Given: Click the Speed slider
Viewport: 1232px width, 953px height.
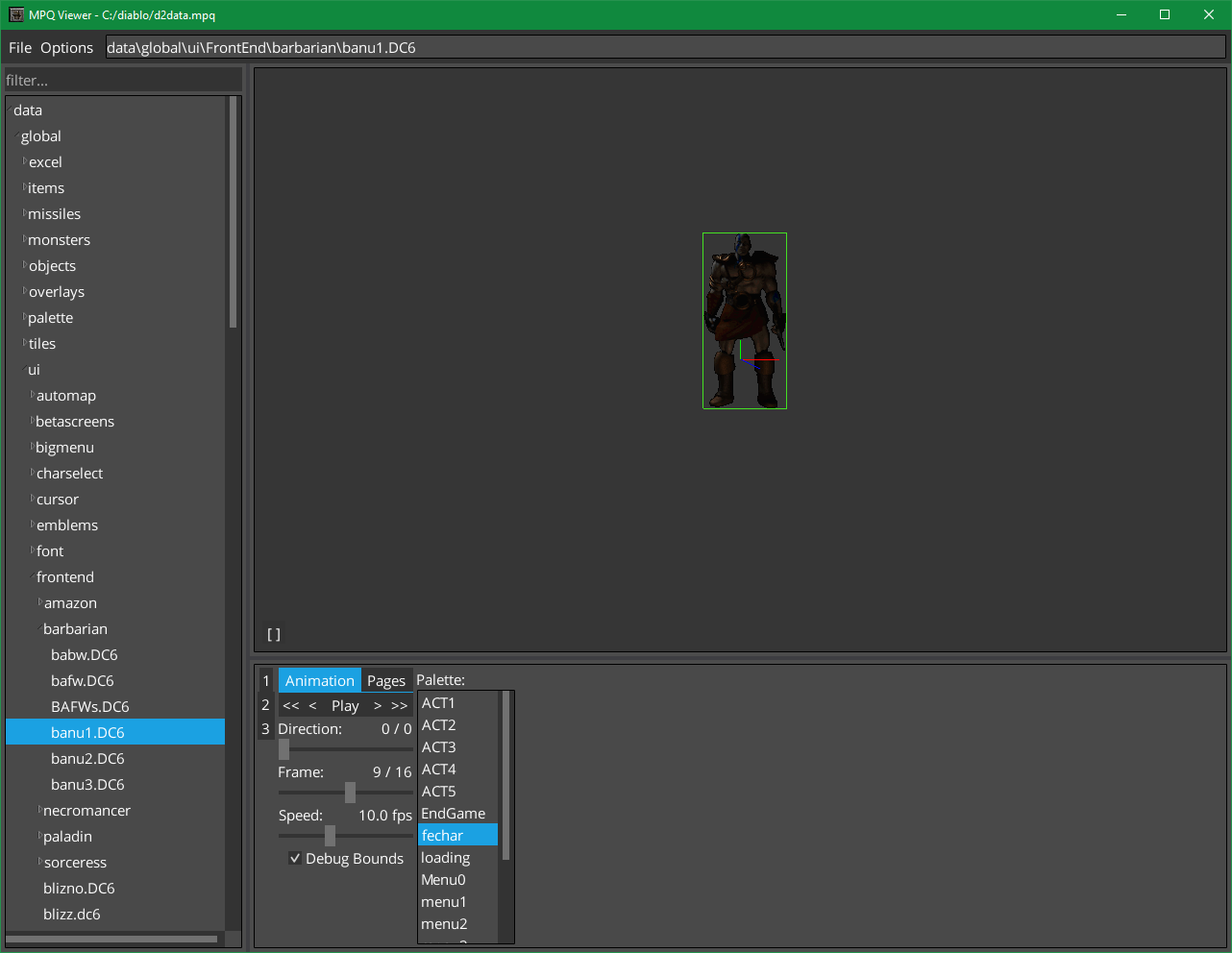Looking at the screenshot, I should coord(346,836).
